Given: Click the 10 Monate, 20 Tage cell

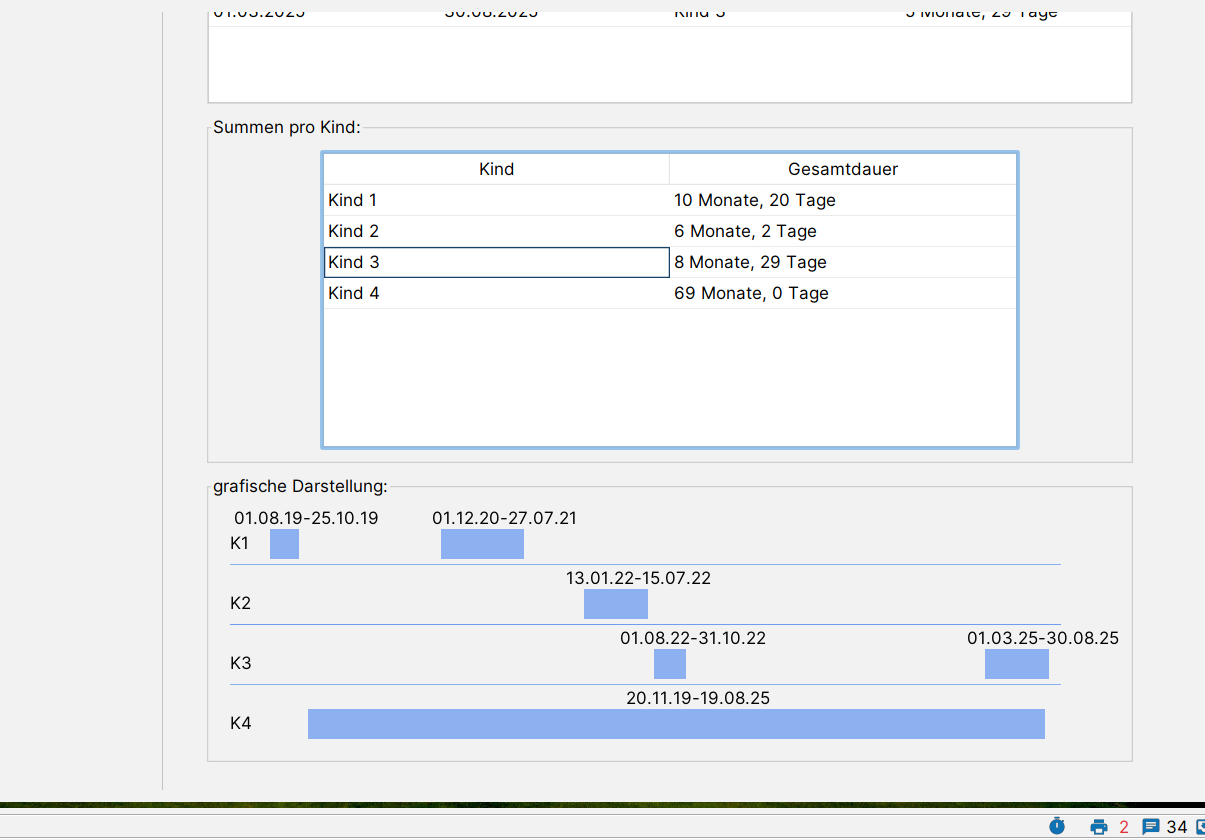Looking at the screenshot, I should [x=843, y=200].
